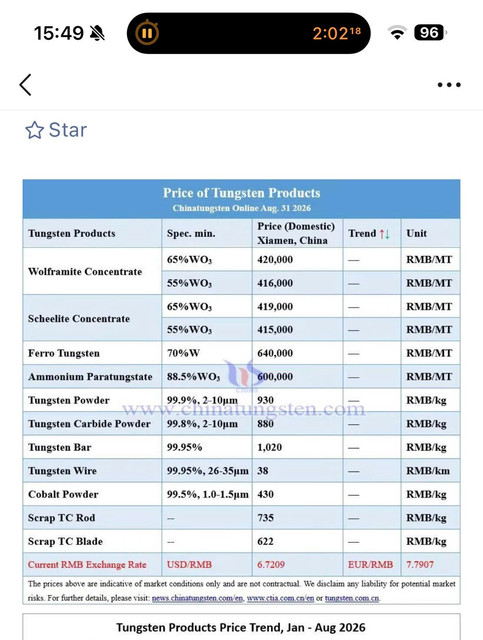Tap the Wi-Fi status icon
Image resolution: width=483 pixels, height=640 pixels.
(397, 33)
